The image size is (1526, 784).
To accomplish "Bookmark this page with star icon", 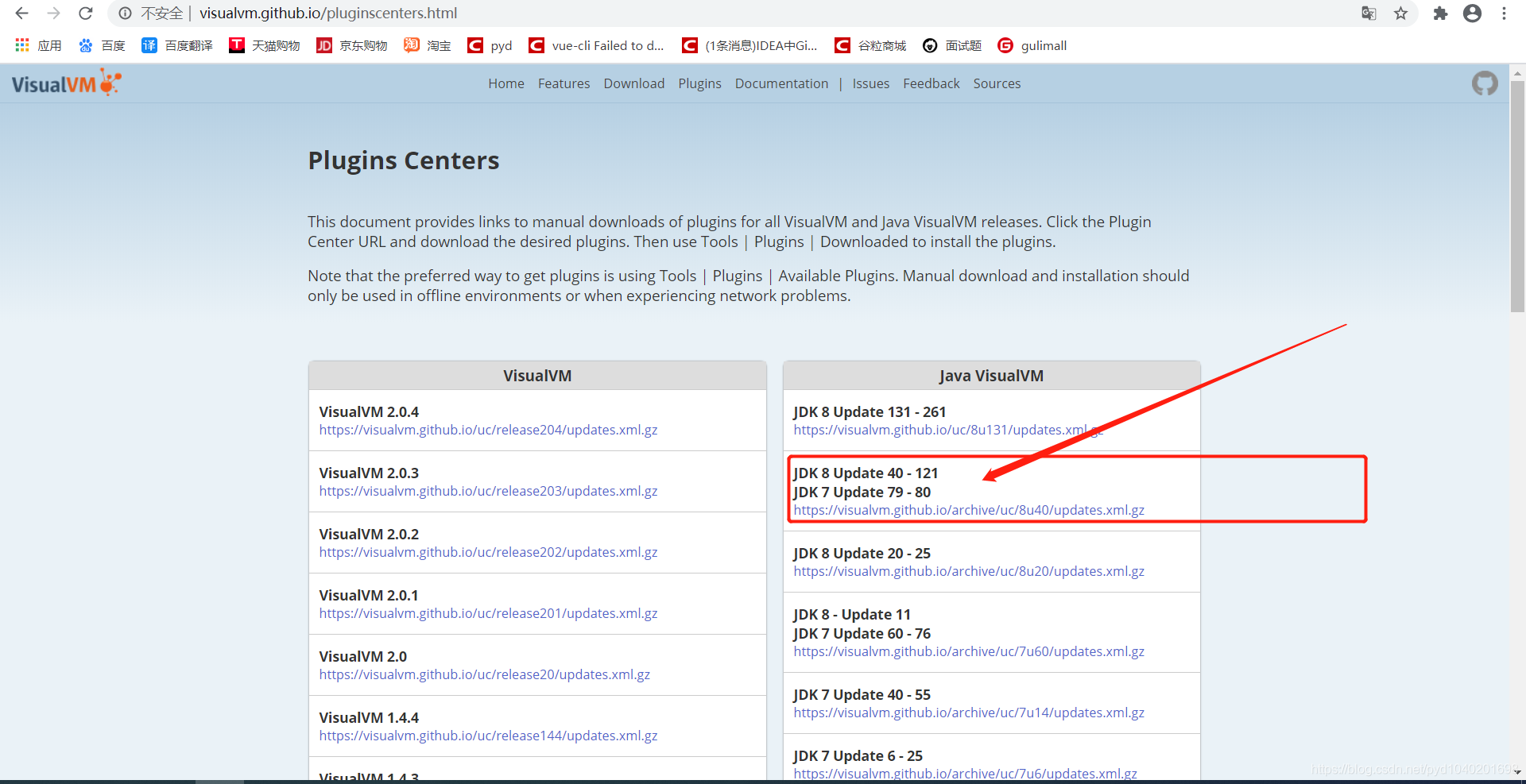I will 1400,14.
